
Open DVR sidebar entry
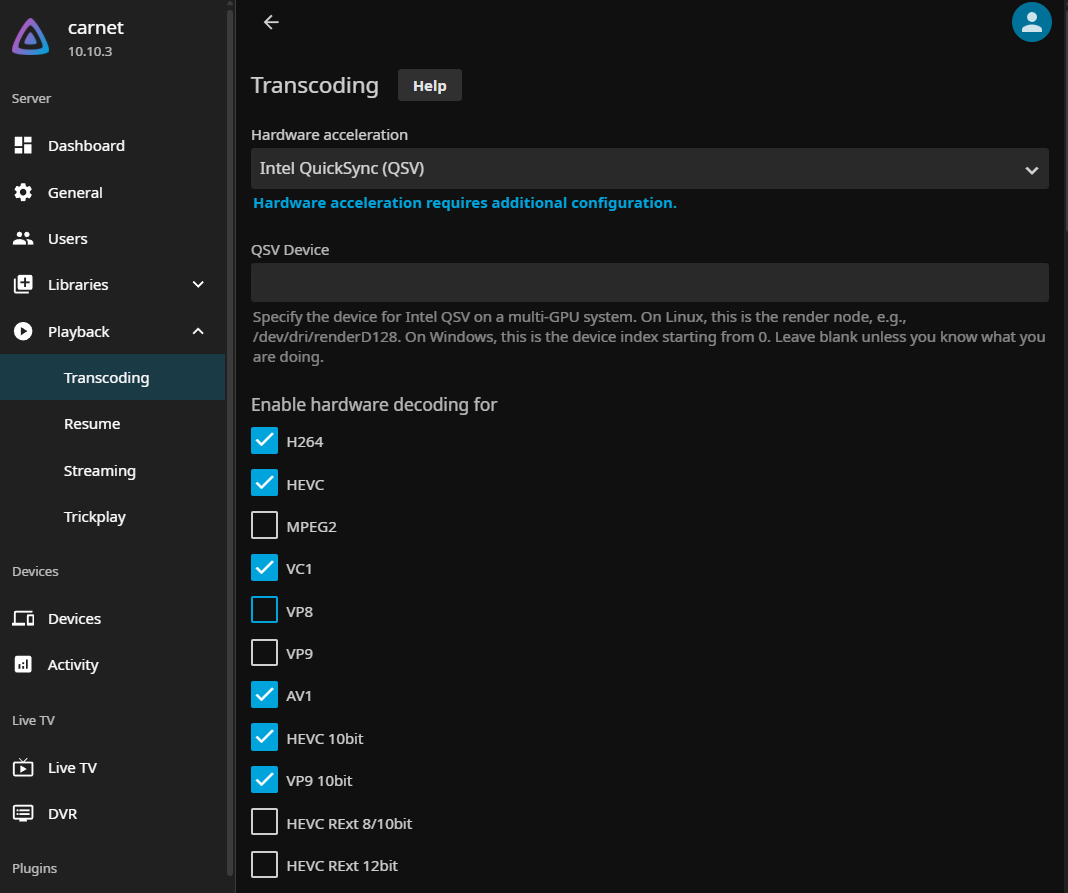point(112,813)
